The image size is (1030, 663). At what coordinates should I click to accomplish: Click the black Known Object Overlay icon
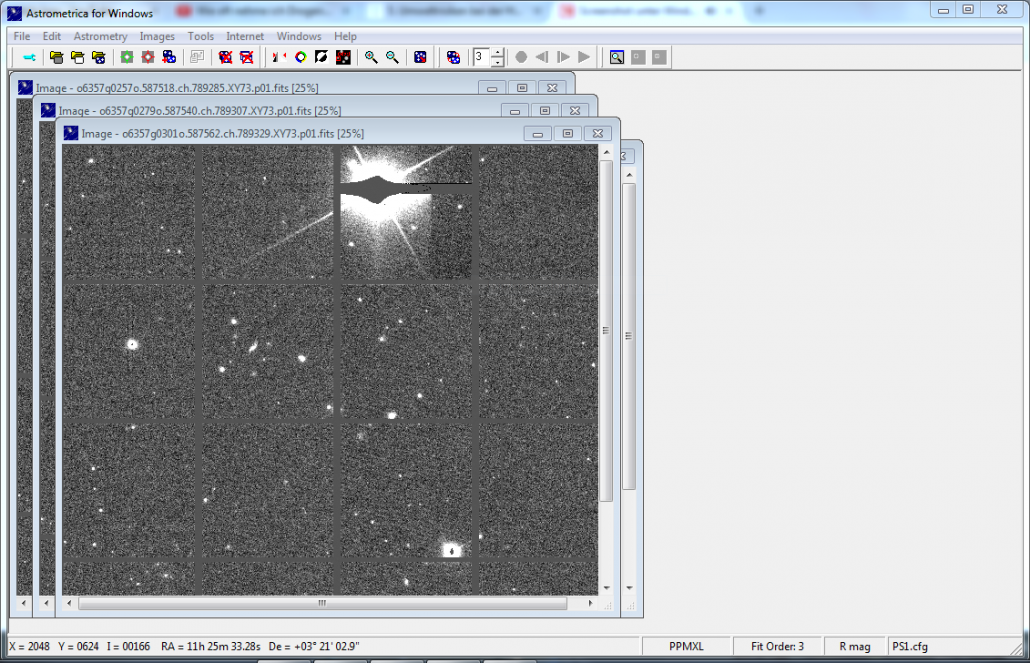tap(343, 57)
